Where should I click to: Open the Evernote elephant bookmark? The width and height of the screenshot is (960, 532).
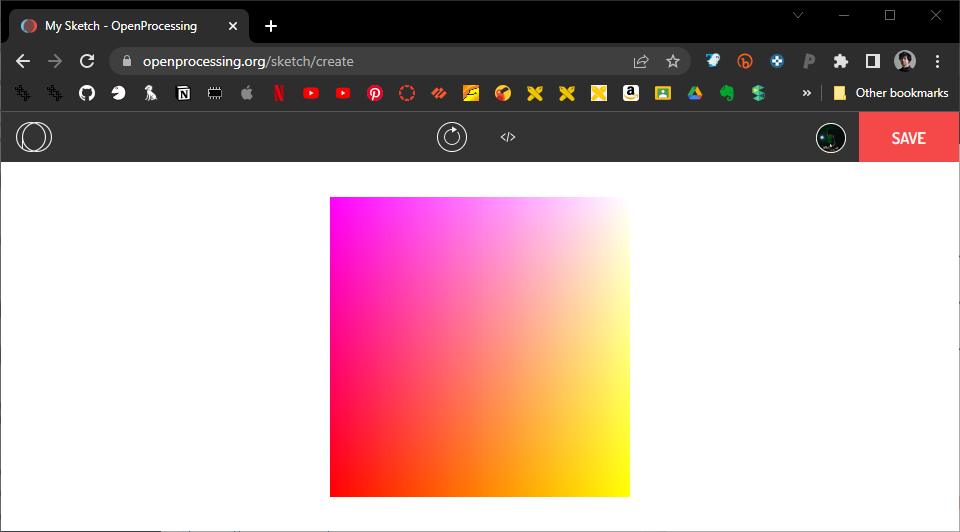[x=727, y=93]
